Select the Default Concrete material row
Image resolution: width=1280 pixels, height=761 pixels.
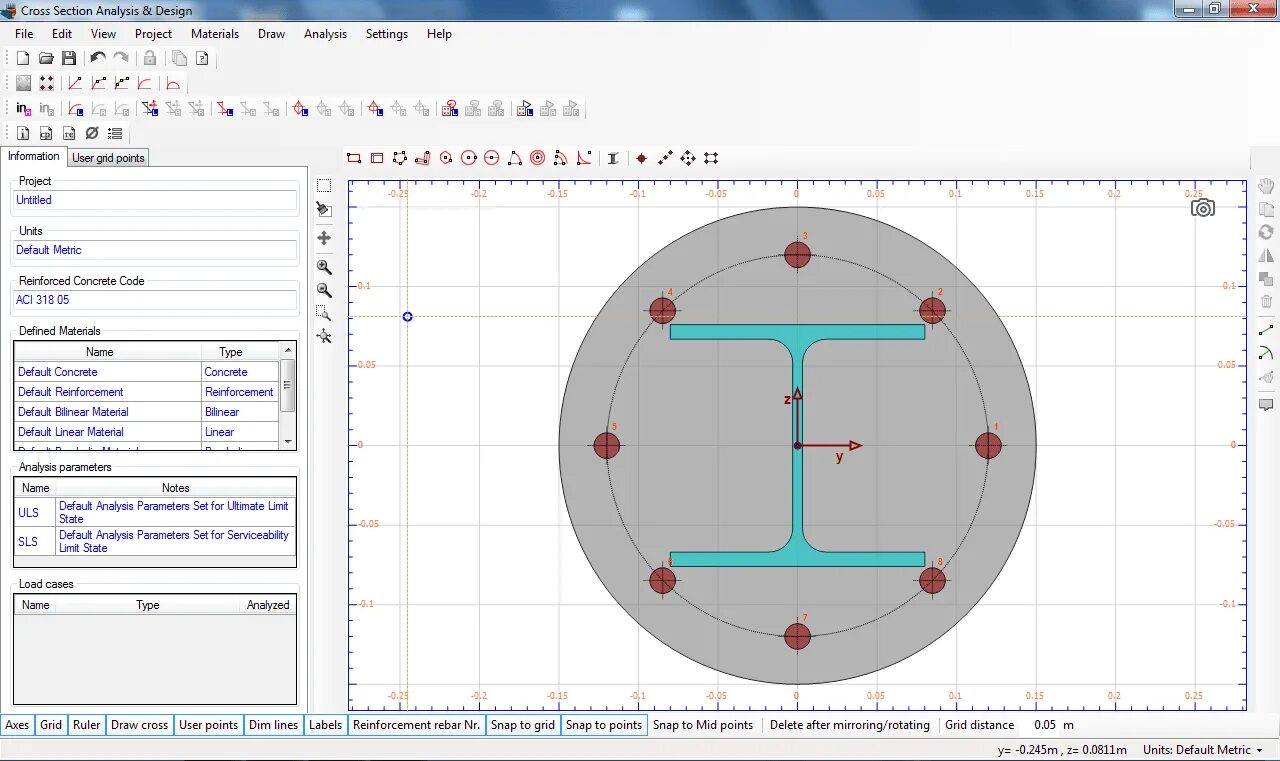[146, 372]
